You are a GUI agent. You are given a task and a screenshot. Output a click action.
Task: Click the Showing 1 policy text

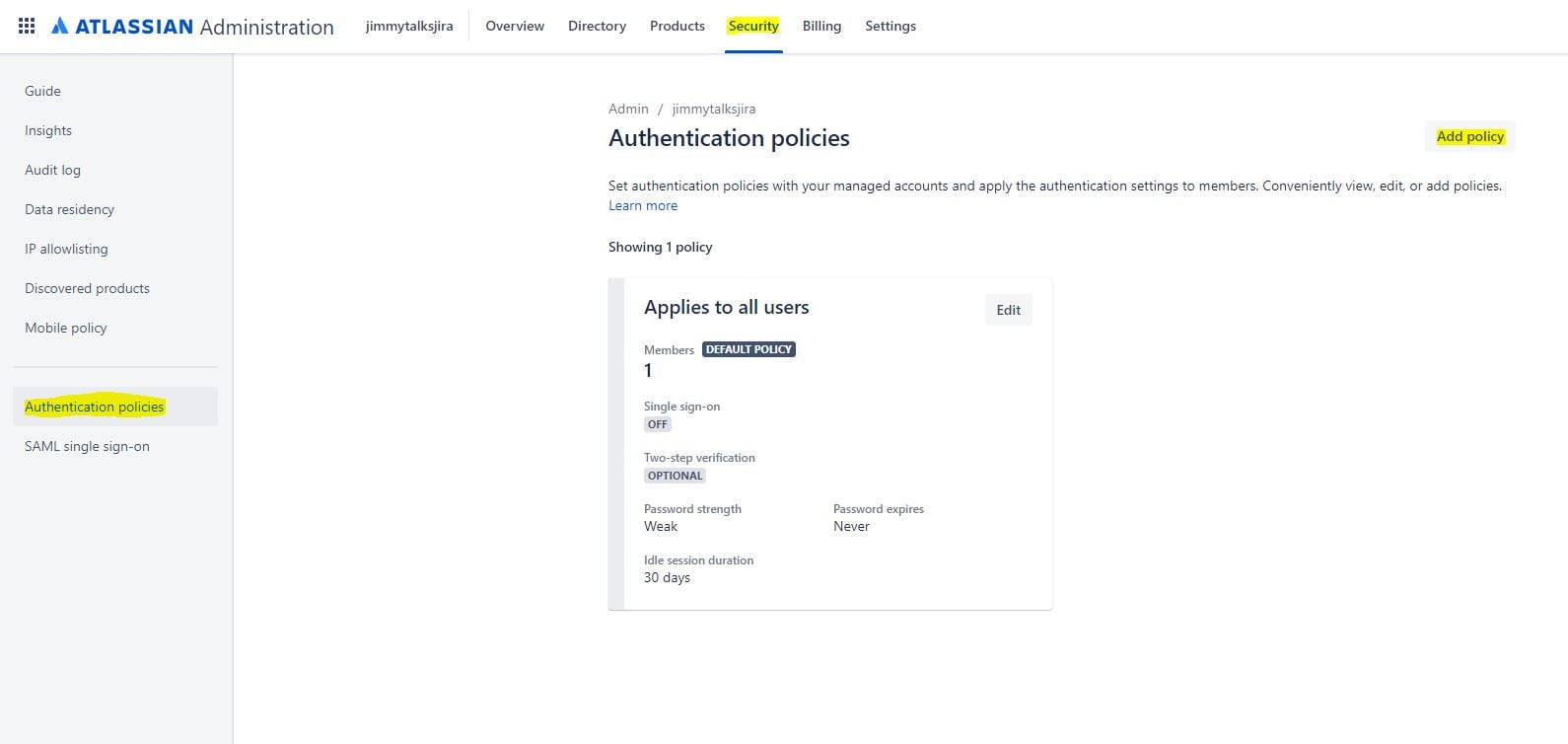point(660,247)
